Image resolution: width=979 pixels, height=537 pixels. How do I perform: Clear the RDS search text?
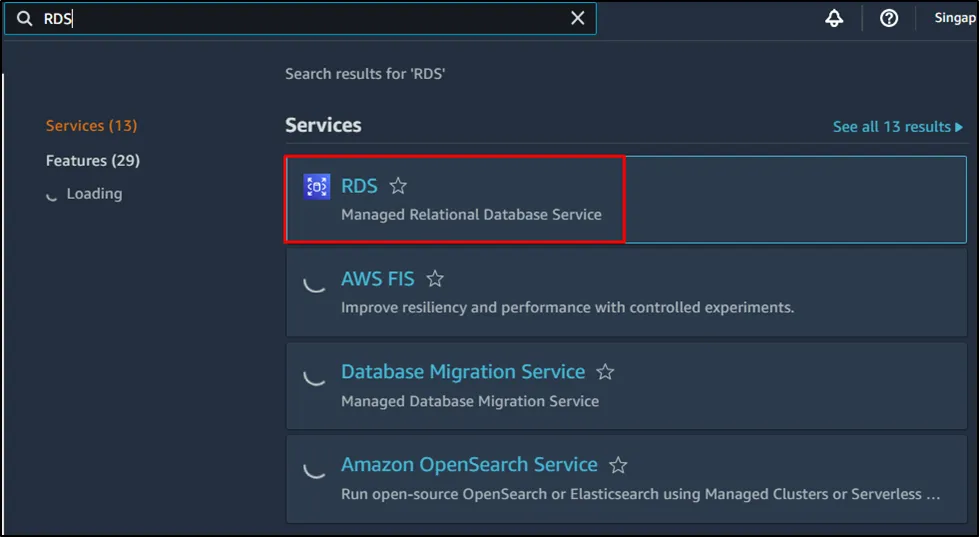point(578,19)
